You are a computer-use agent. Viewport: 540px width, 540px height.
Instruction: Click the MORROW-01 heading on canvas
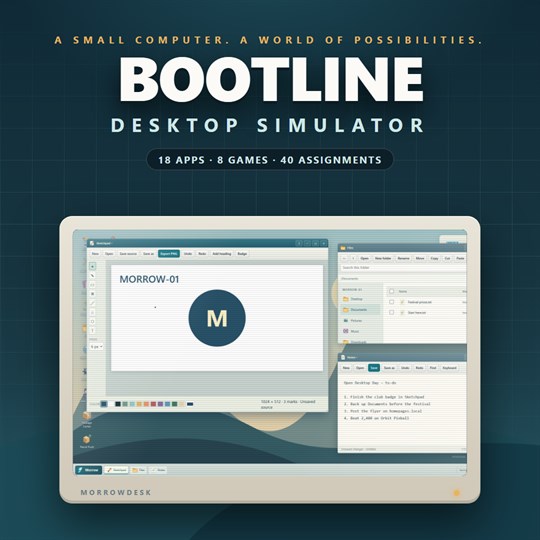click(149, 279)
